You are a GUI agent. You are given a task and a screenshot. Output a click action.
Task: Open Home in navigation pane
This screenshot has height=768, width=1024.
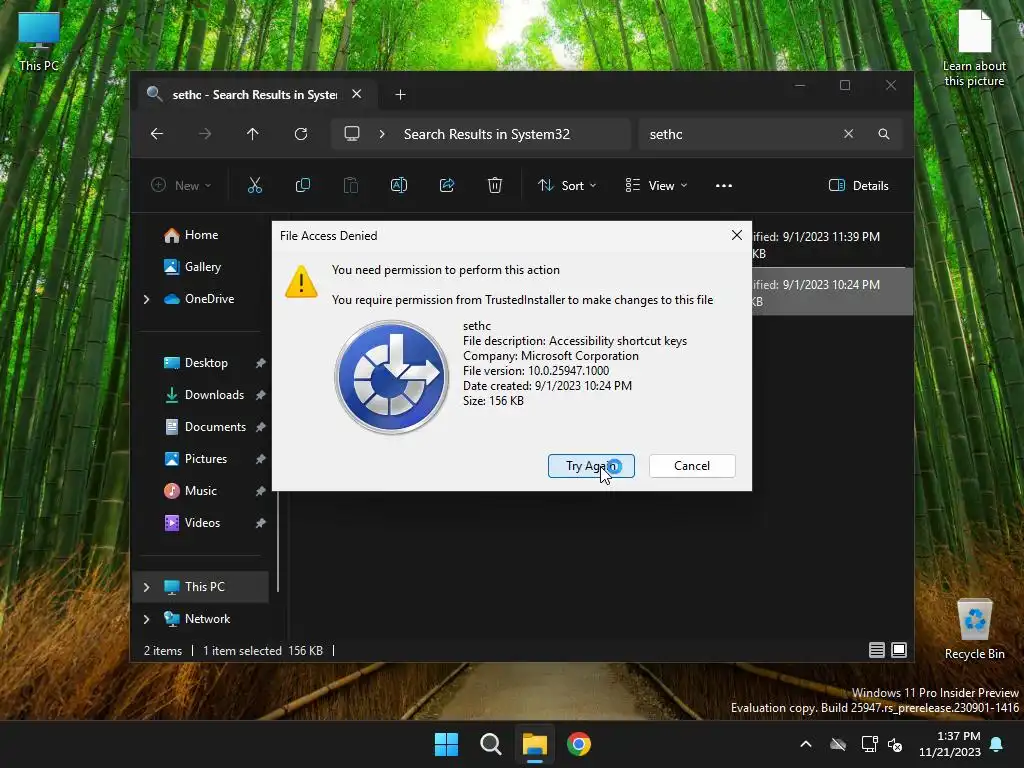201,234
